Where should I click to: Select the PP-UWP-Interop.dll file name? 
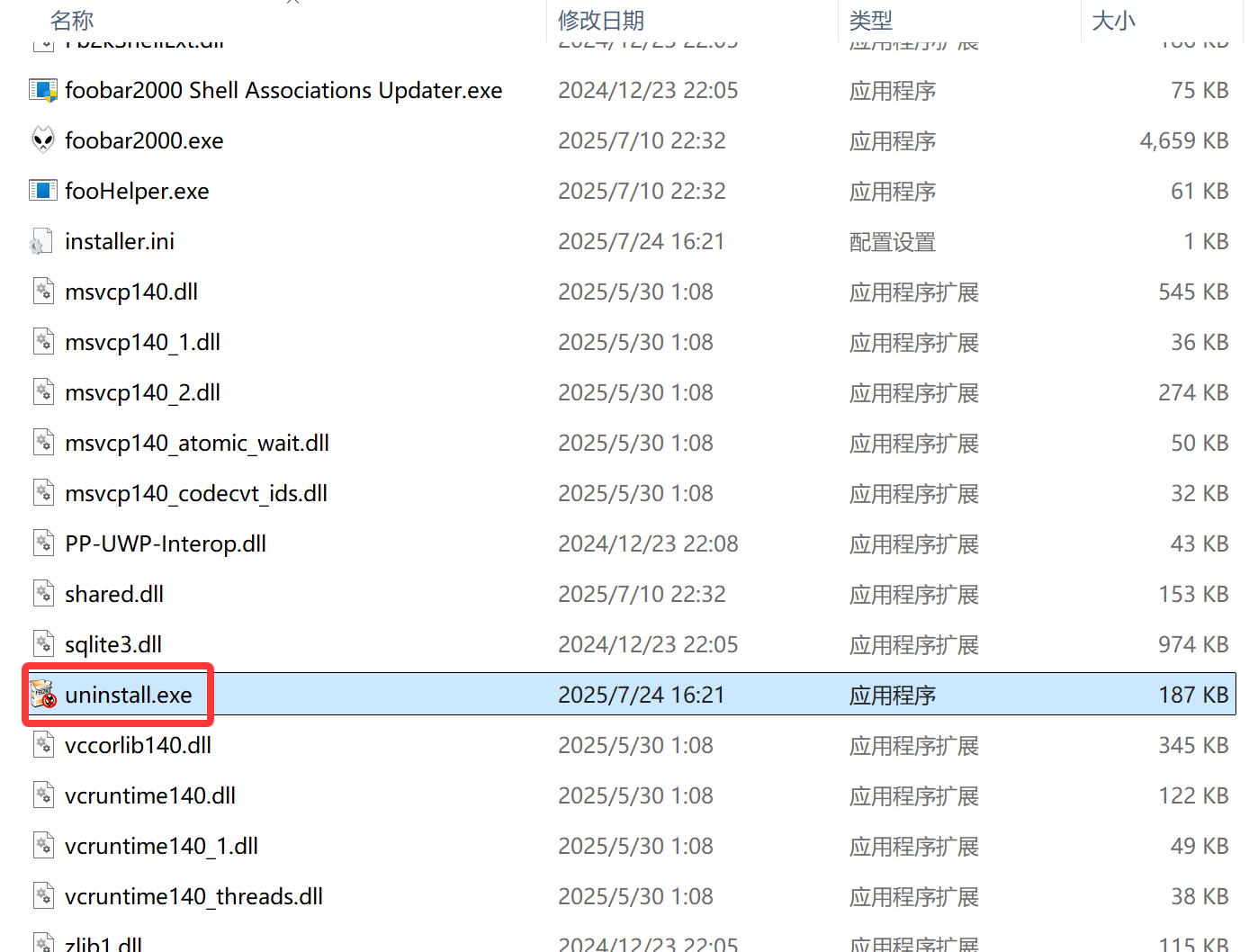pyautogui.click(x=166, y=543)
